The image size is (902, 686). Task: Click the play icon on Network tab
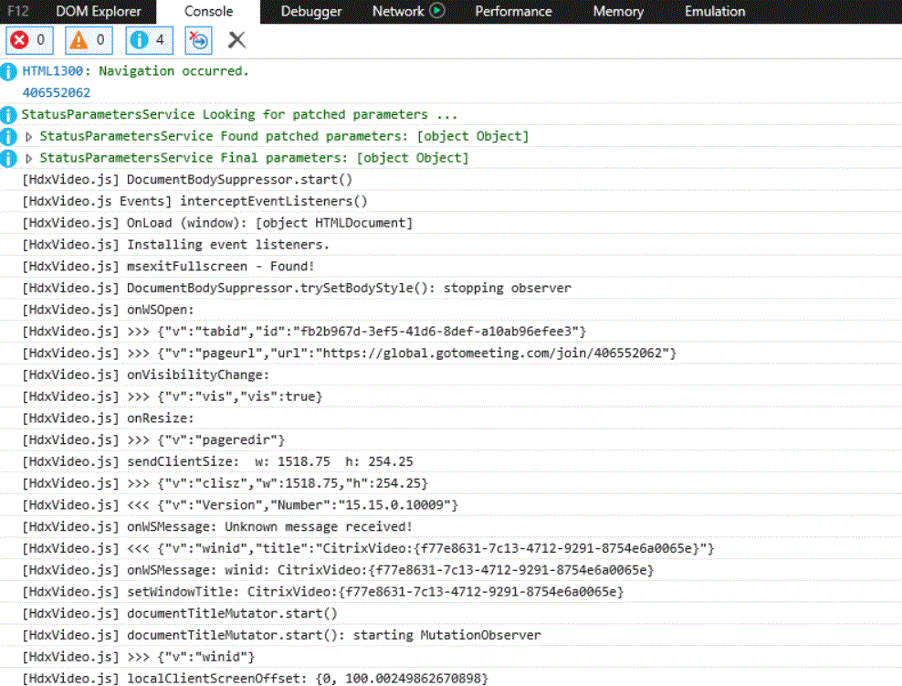click(437, 12)
